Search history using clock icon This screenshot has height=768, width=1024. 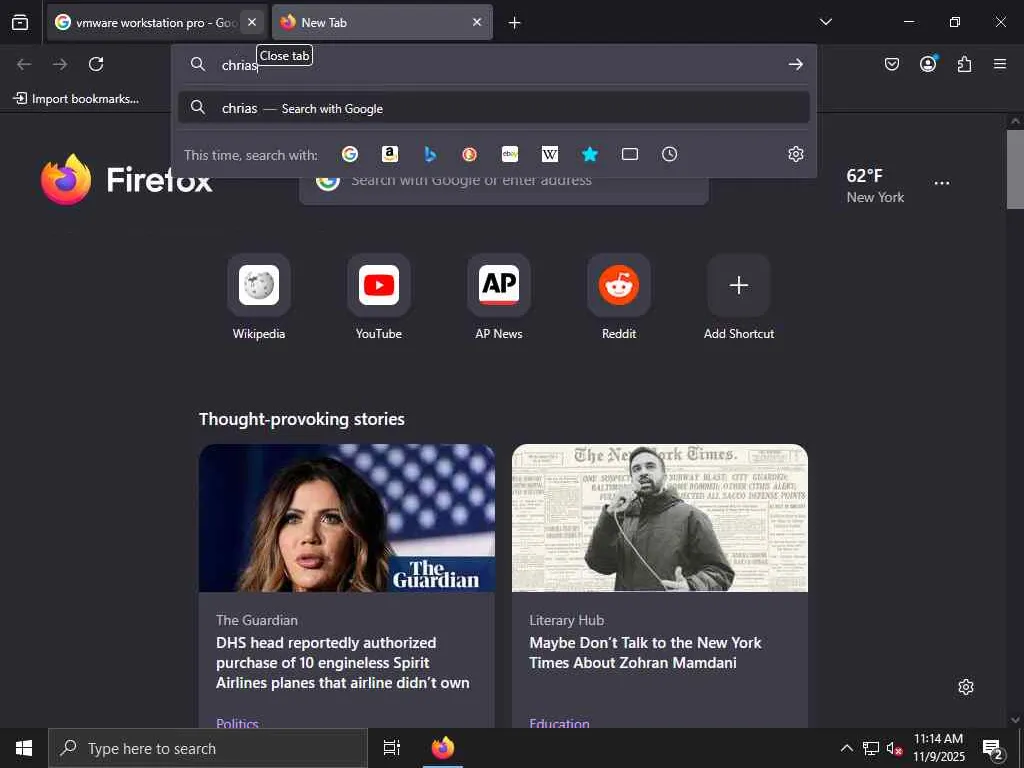[669, 154]
